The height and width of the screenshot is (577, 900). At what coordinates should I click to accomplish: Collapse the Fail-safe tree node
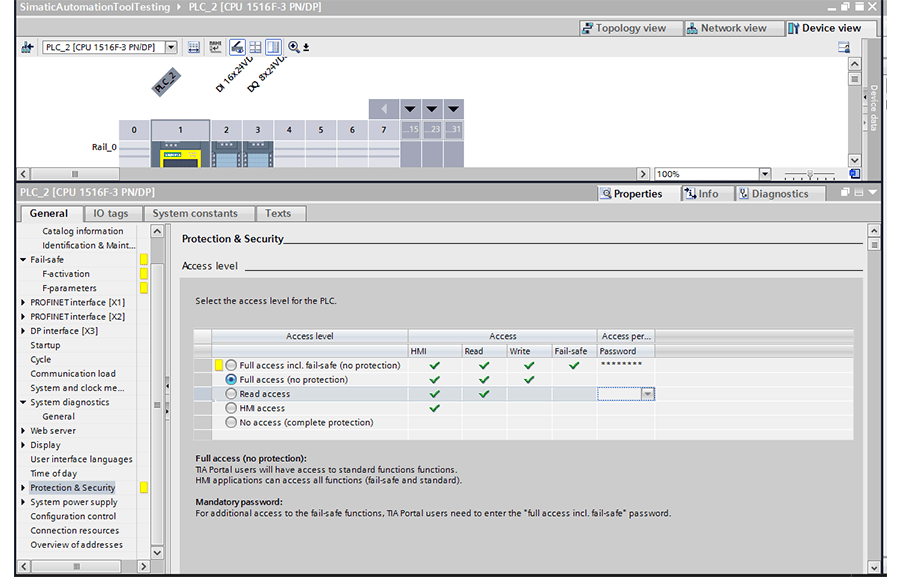pyautogui.click(x=23, y=260)
